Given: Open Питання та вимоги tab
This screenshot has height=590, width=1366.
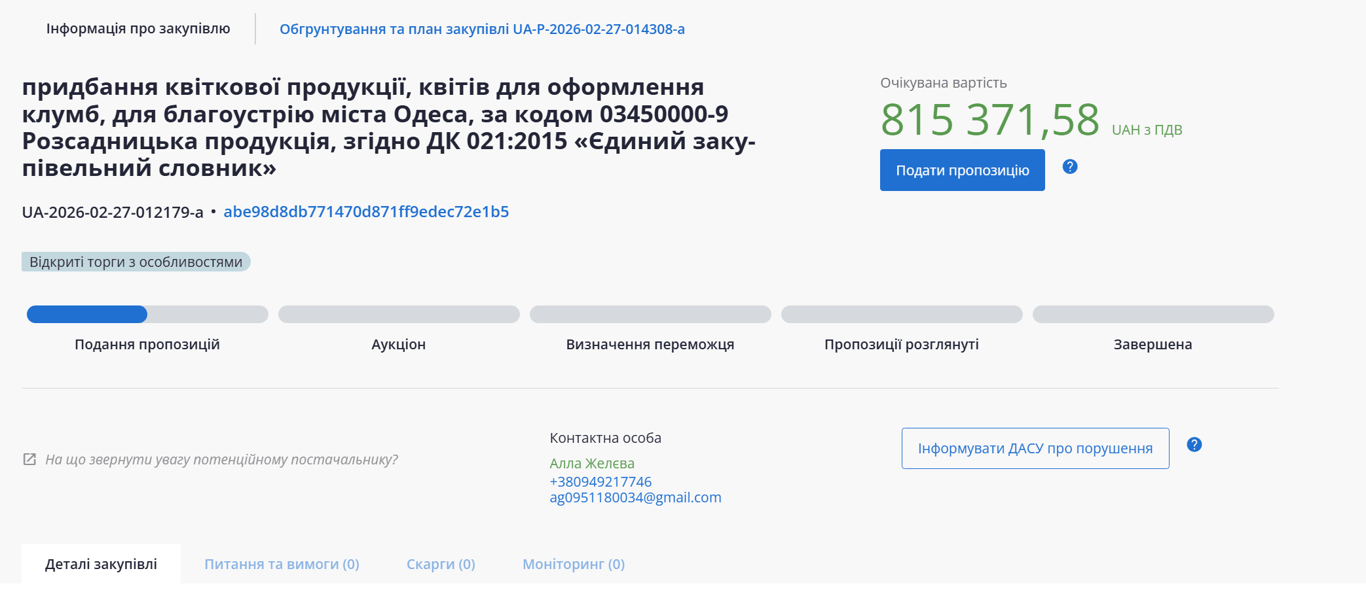Looking at the screenshot, I should (x=282, y=564).
